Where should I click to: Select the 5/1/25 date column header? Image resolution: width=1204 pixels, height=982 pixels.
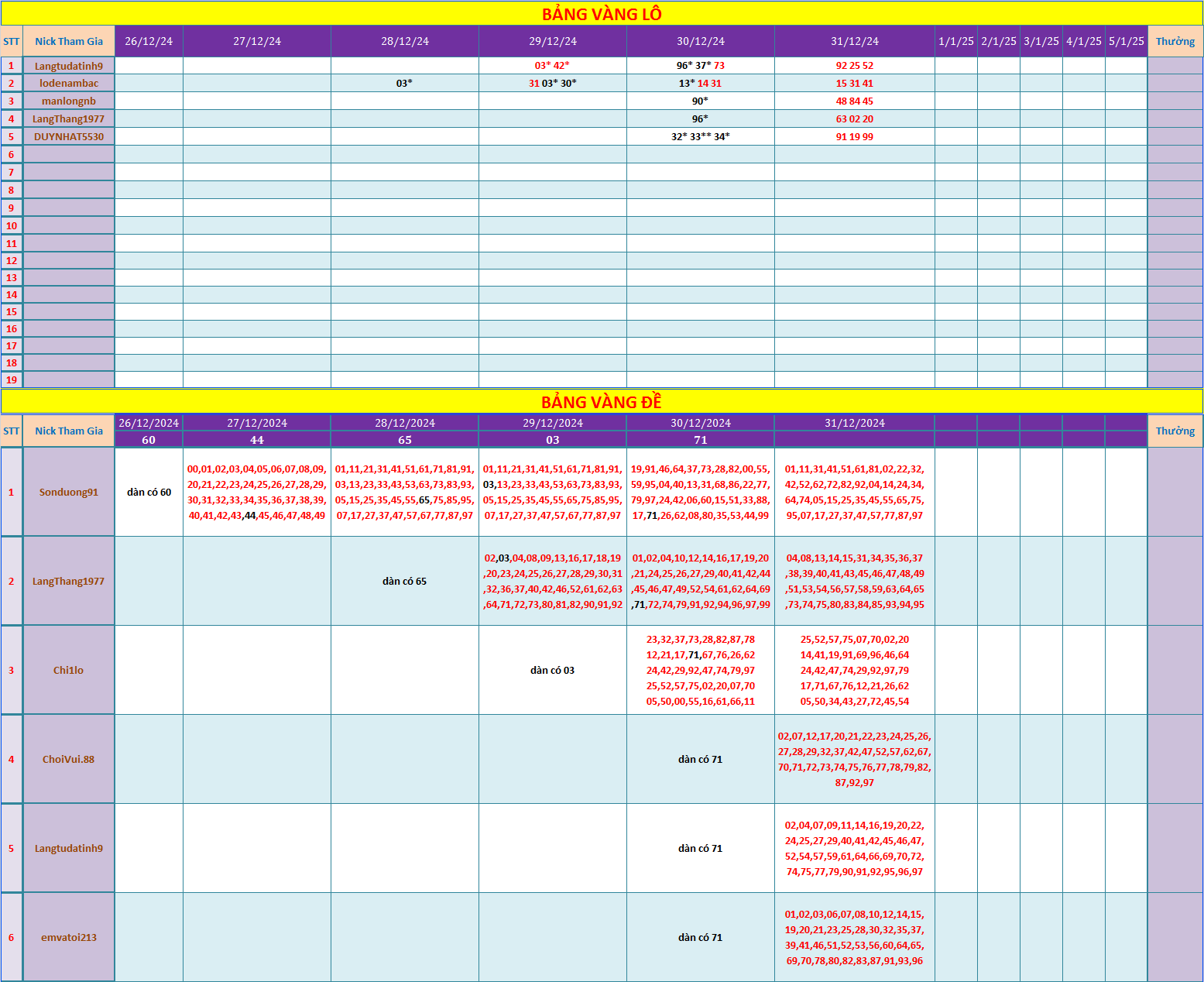coord(1126,42)
